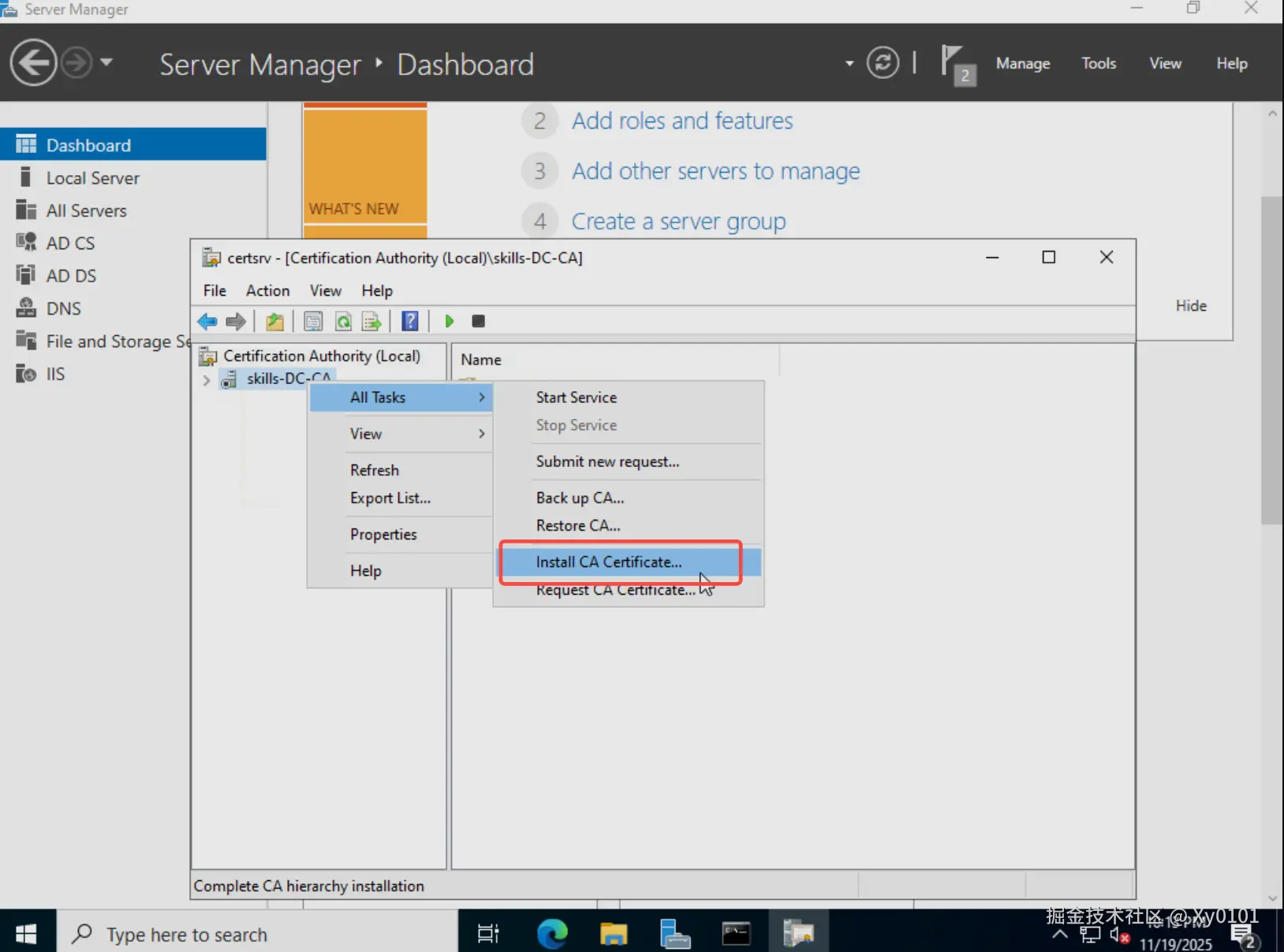
Task: Open the View submenu in context menu
Action: (x=401, y=434)
